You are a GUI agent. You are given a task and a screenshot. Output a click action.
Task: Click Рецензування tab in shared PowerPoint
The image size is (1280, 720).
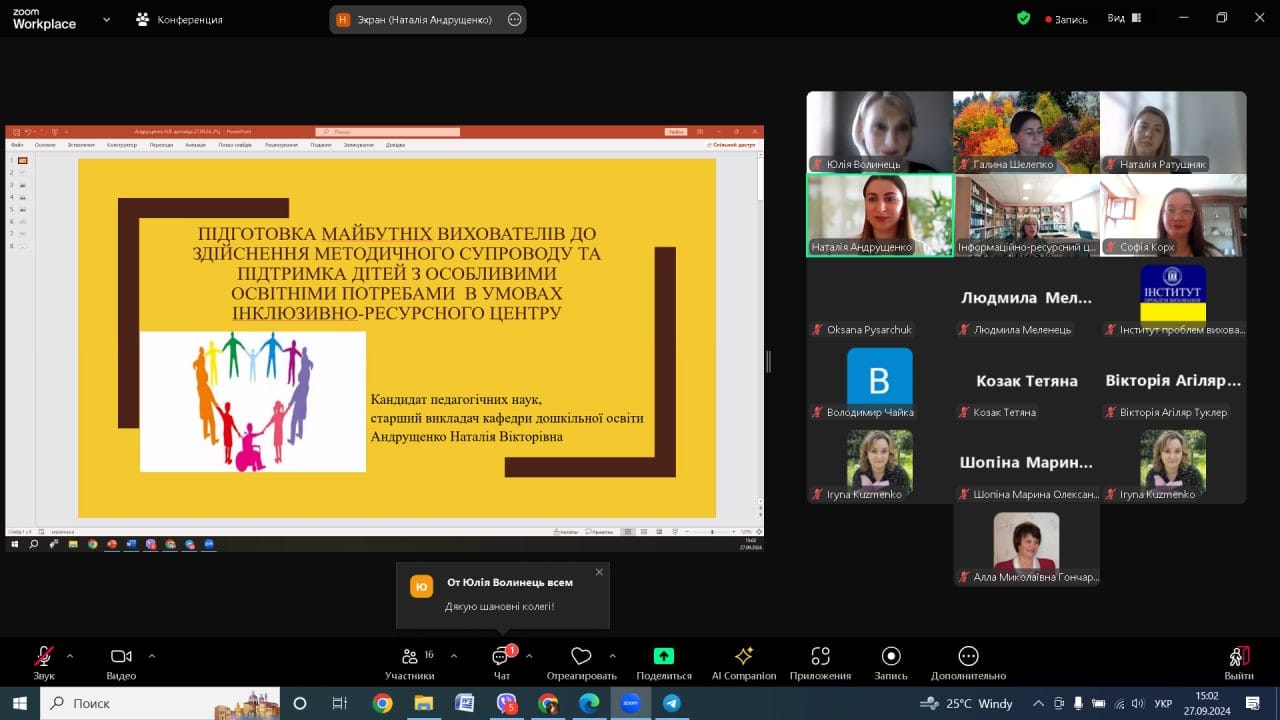282,145
